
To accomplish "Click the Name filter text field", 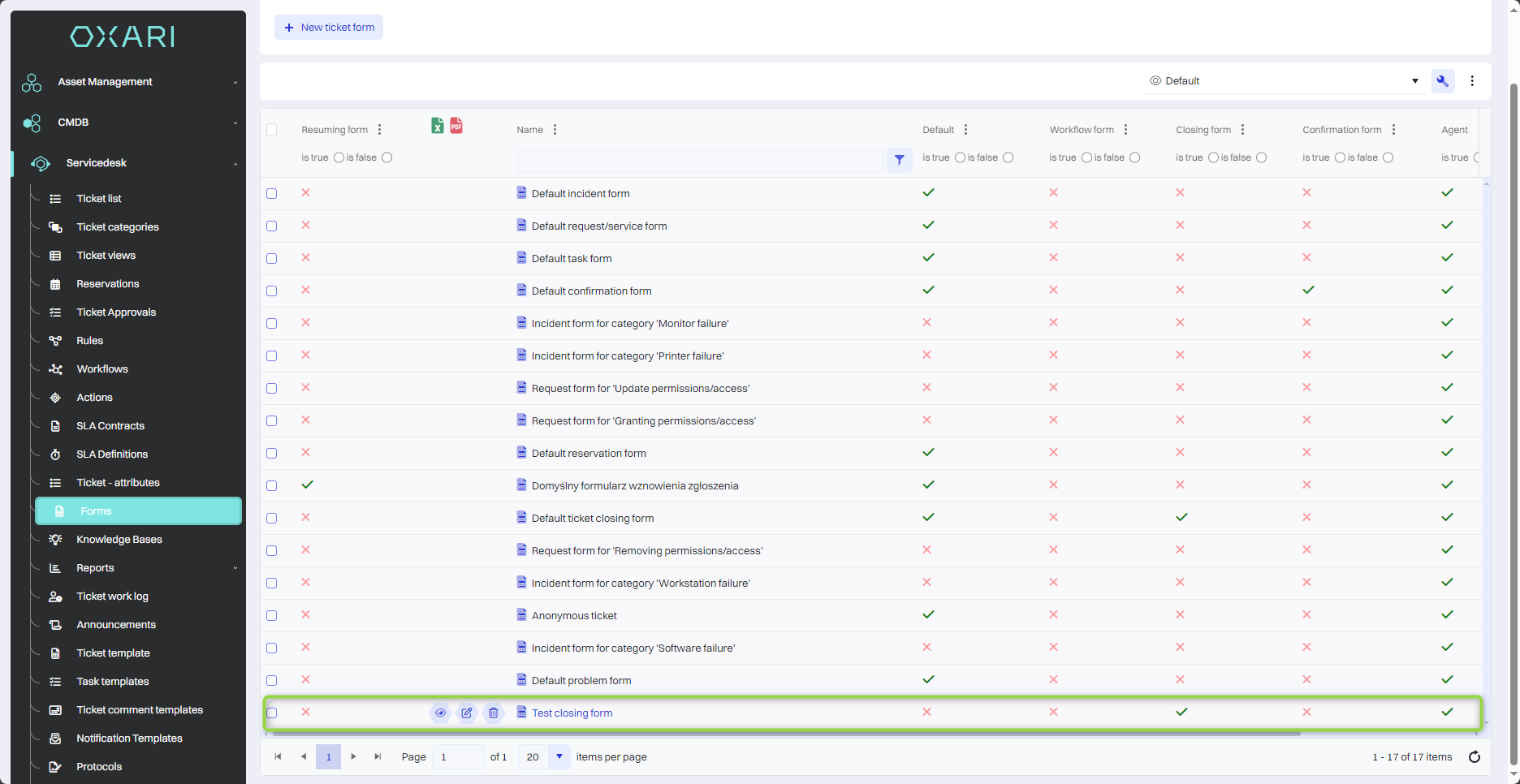I will [699, 160].
